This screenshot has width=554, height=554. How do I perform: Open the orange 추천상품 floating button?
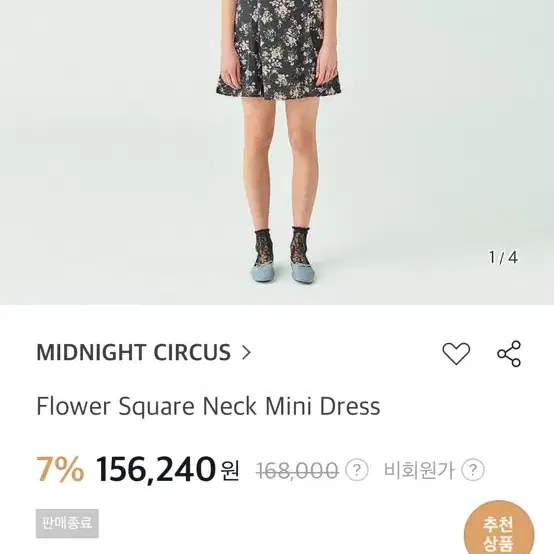[x=499, y=528]
